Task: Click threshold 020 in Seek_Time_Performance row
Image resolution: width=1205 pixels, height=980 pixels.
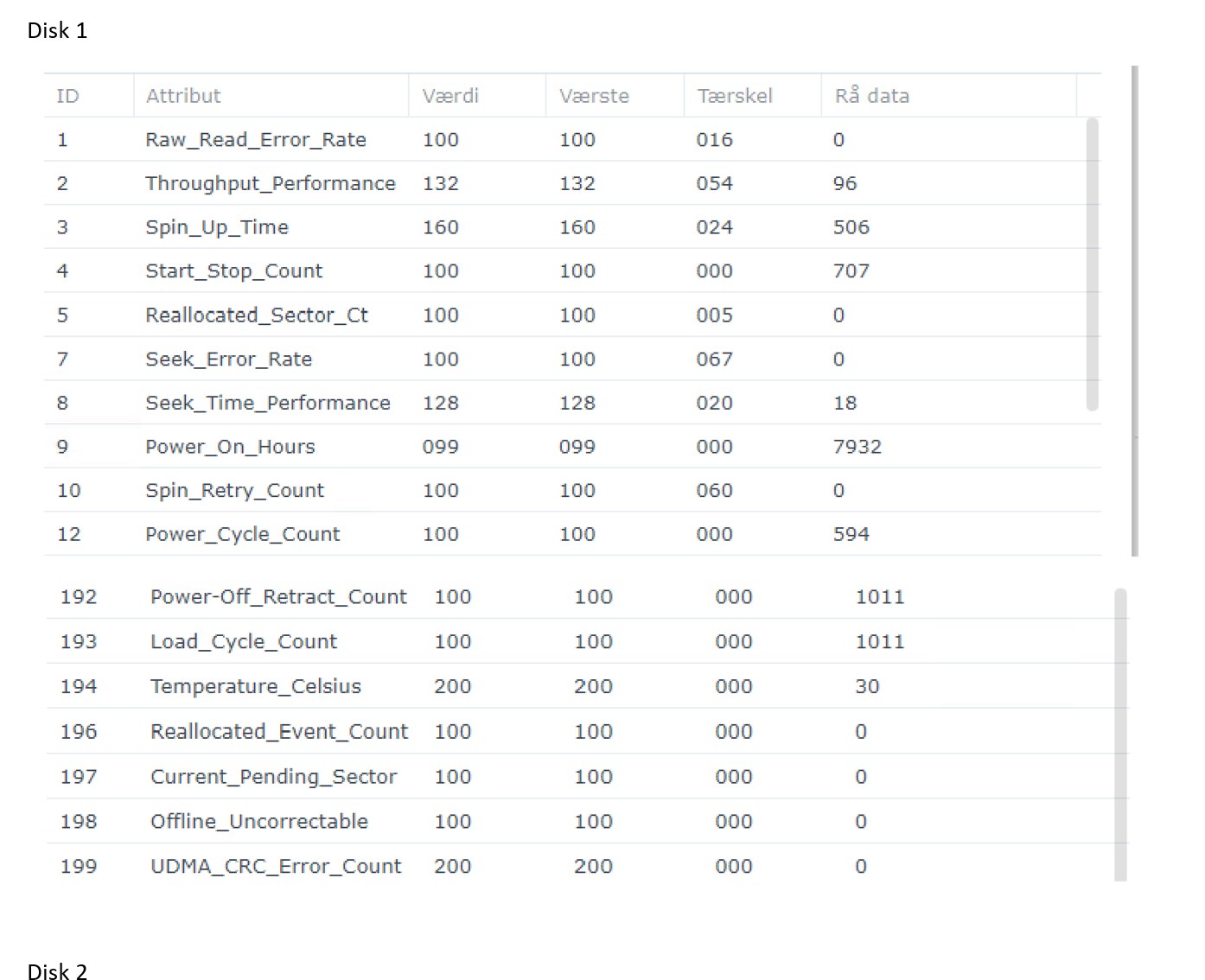Action: [715, 403]
